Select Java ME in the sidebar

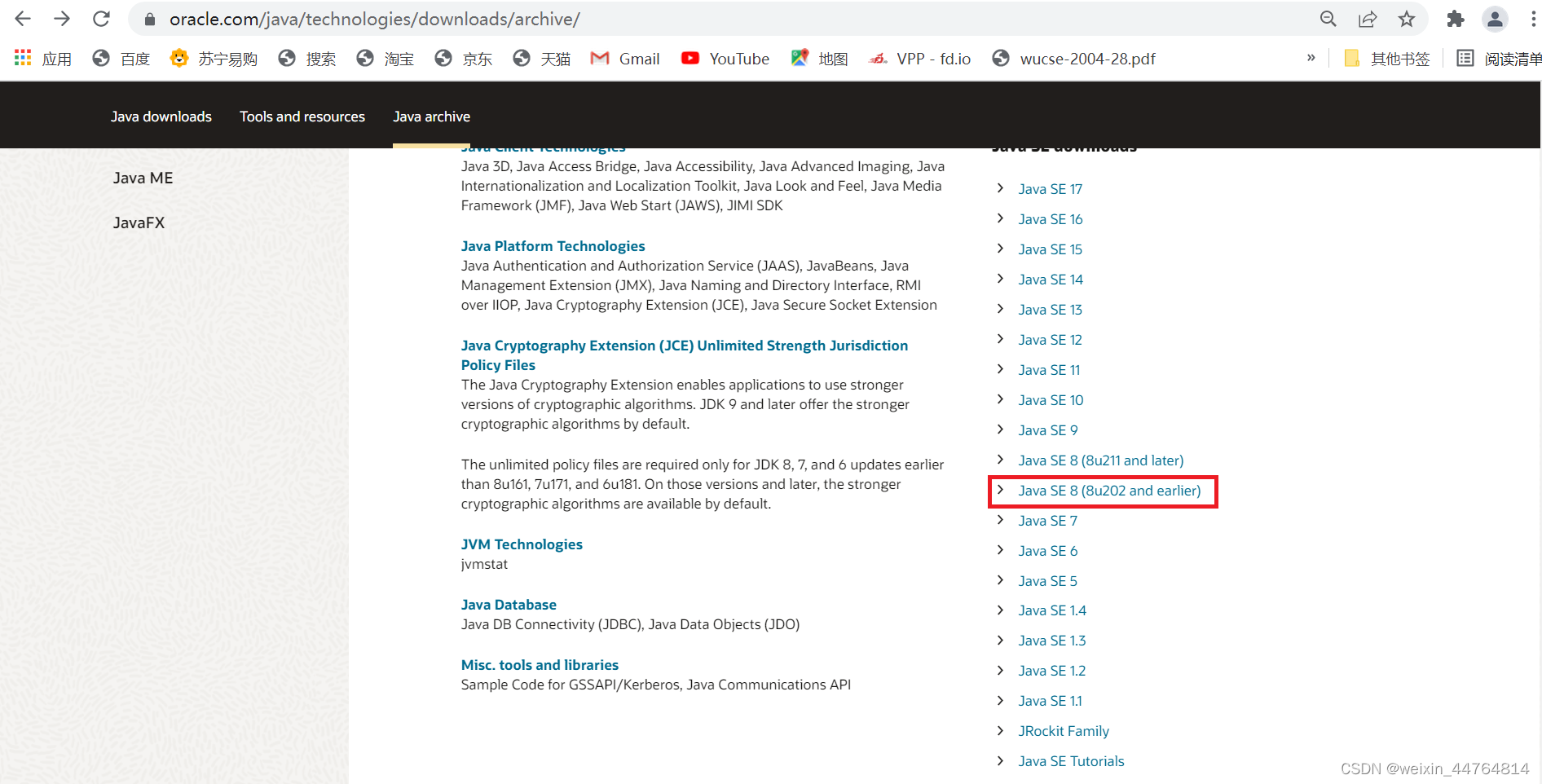click(x=143, y=178)
